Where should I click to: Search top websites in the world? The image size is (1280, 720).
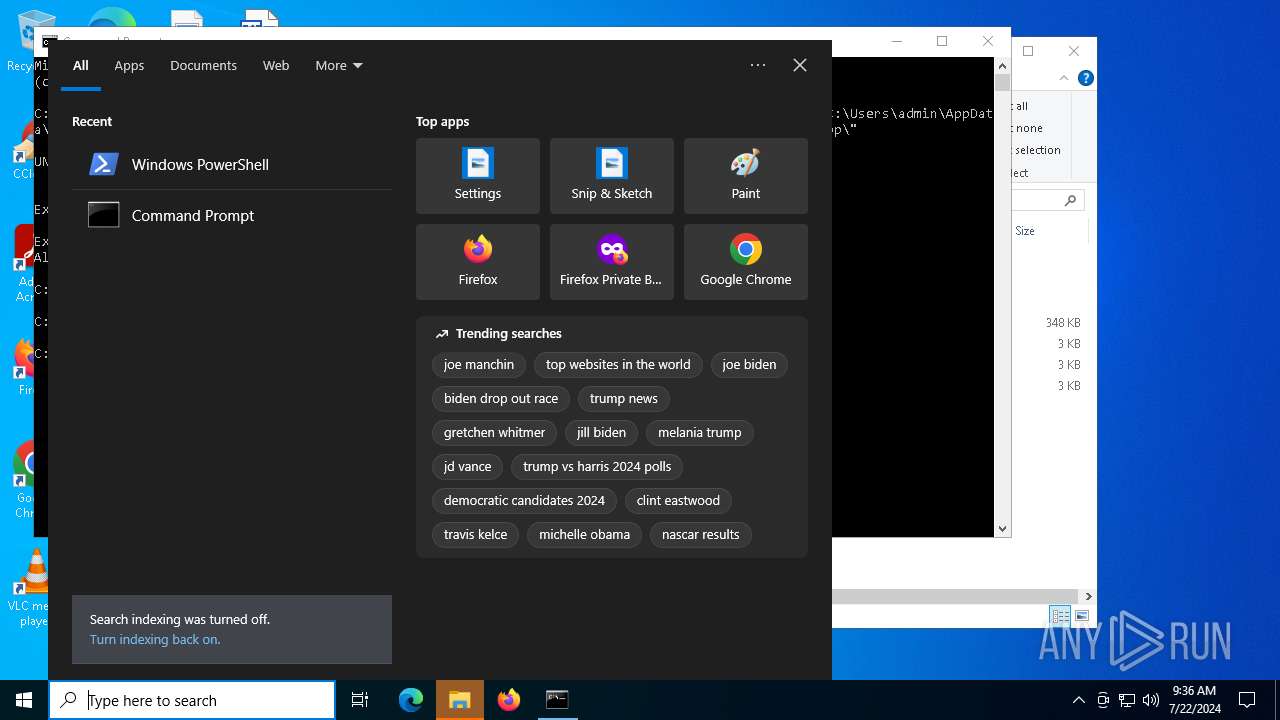pos(618,365)
